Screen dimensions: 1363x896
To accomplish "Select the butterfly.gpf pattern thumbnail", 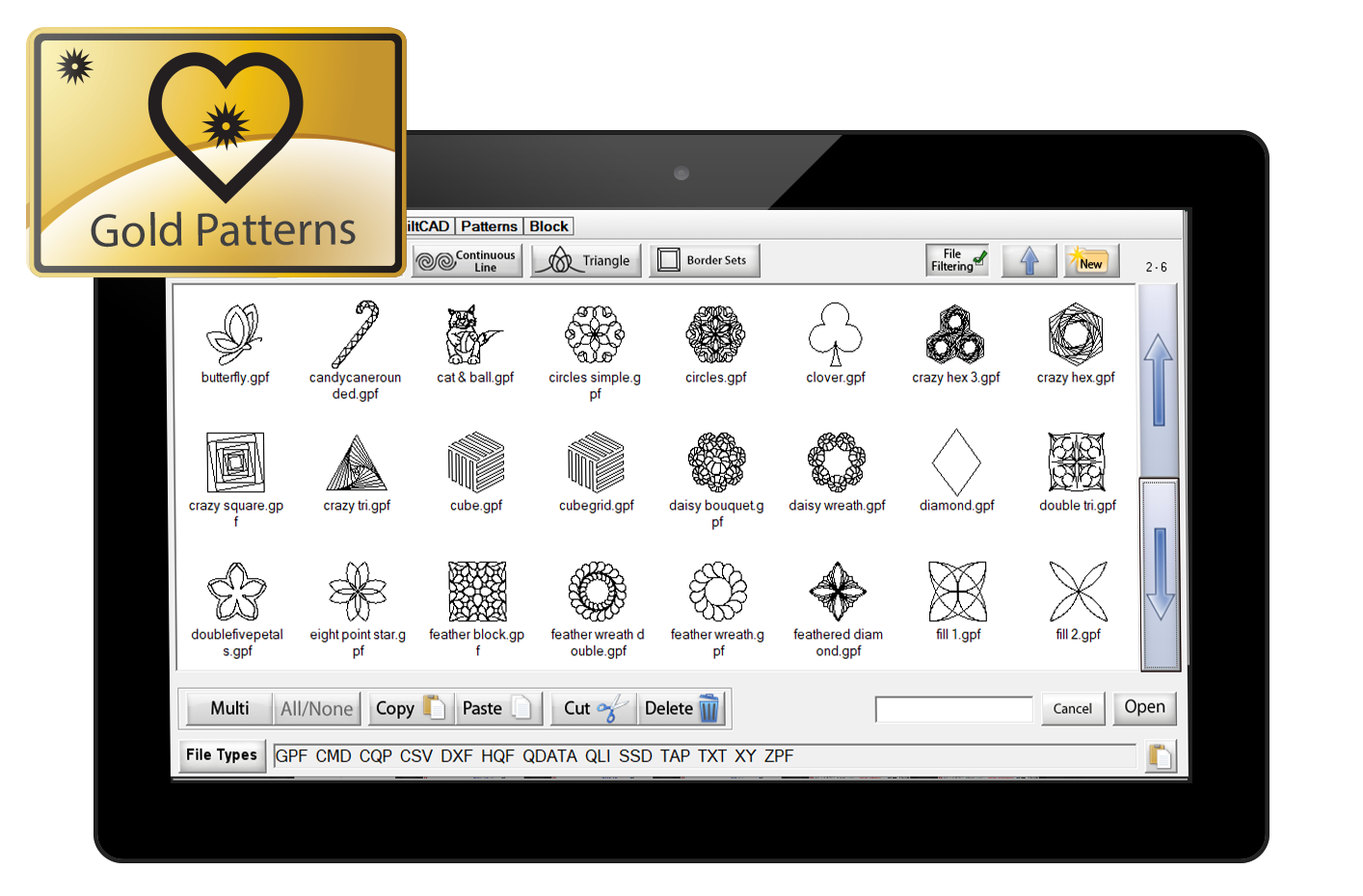I will (x=234, y=333).
